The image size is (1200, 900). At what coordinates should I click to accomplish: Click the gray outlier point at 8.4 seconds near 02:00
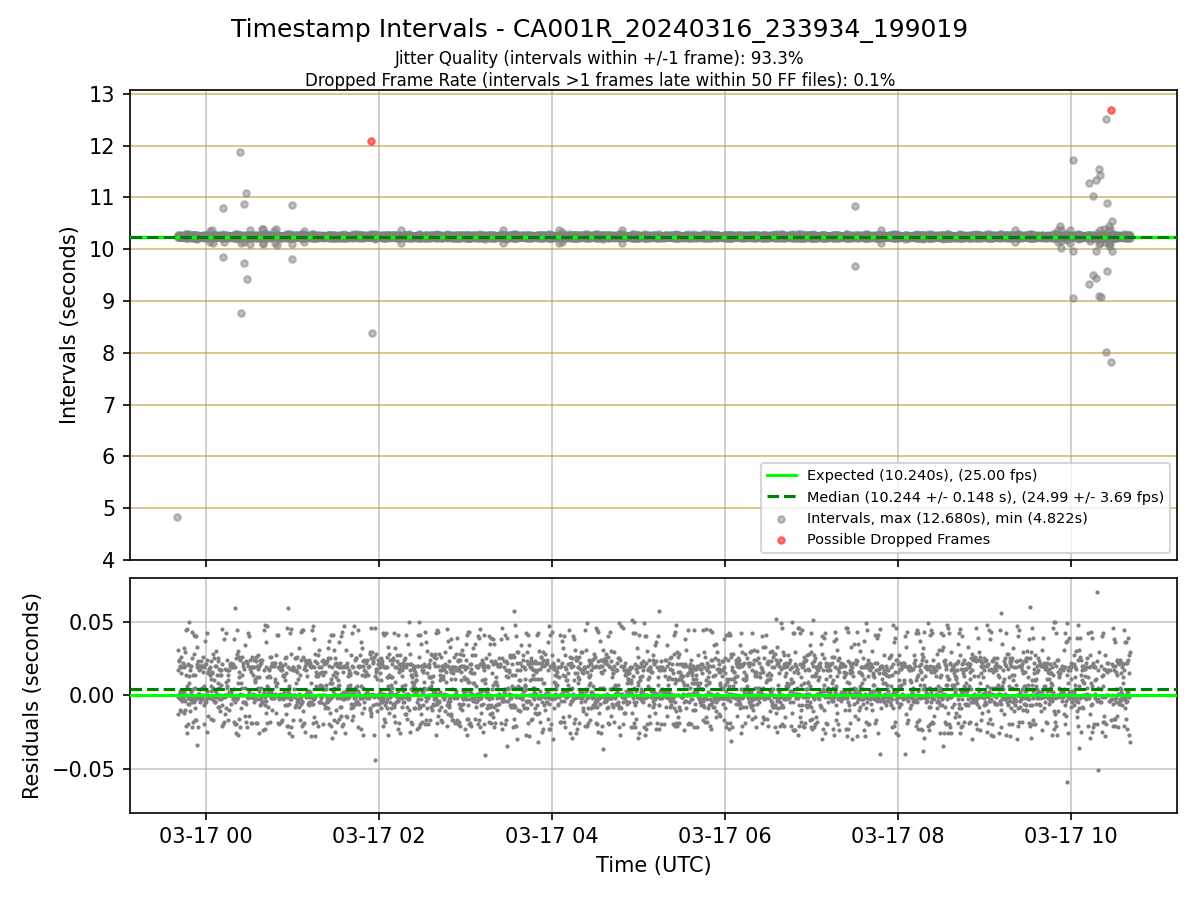(372, 333)
